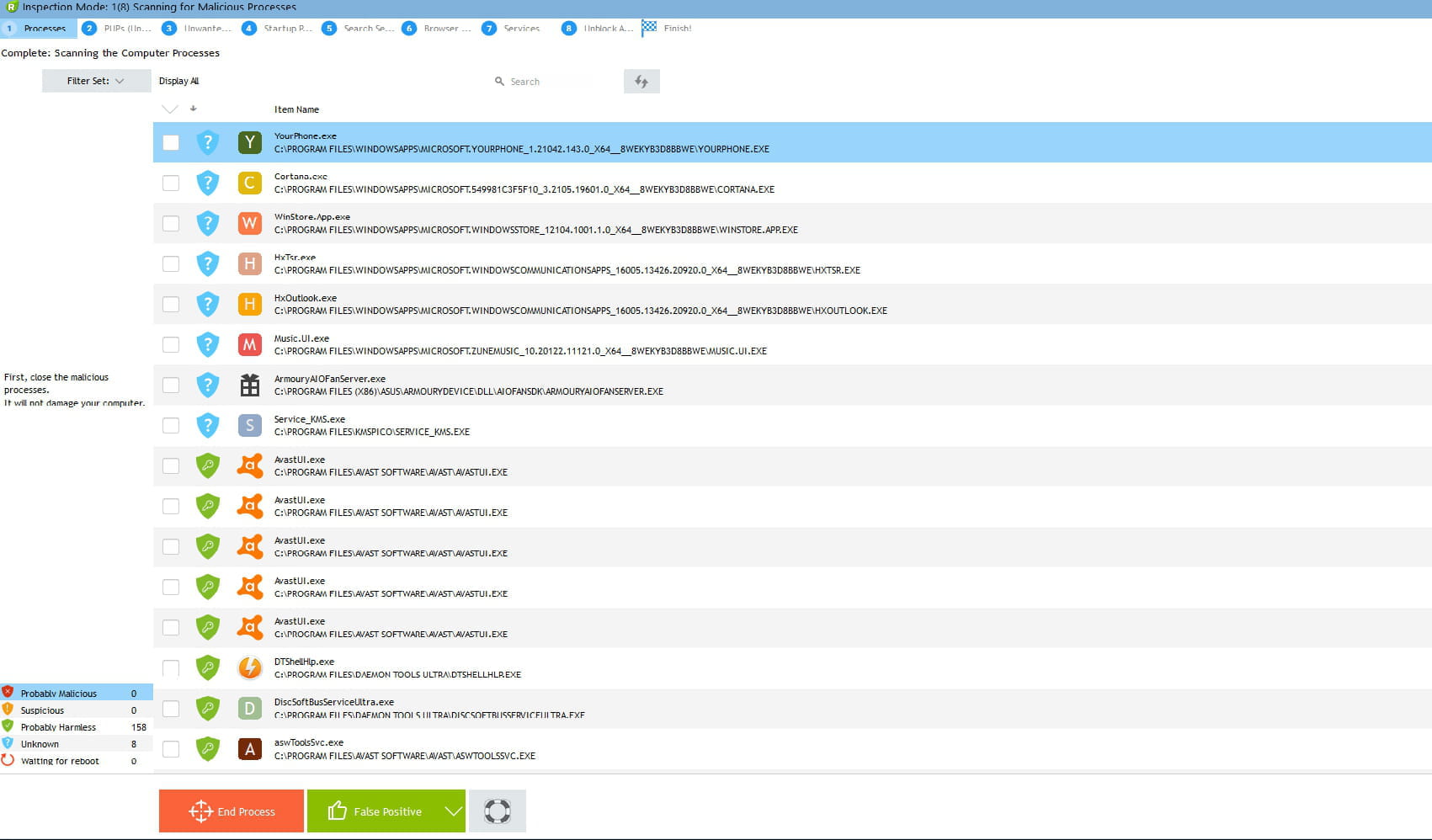Click the Cortana.exe application icon

click(249, 183)
